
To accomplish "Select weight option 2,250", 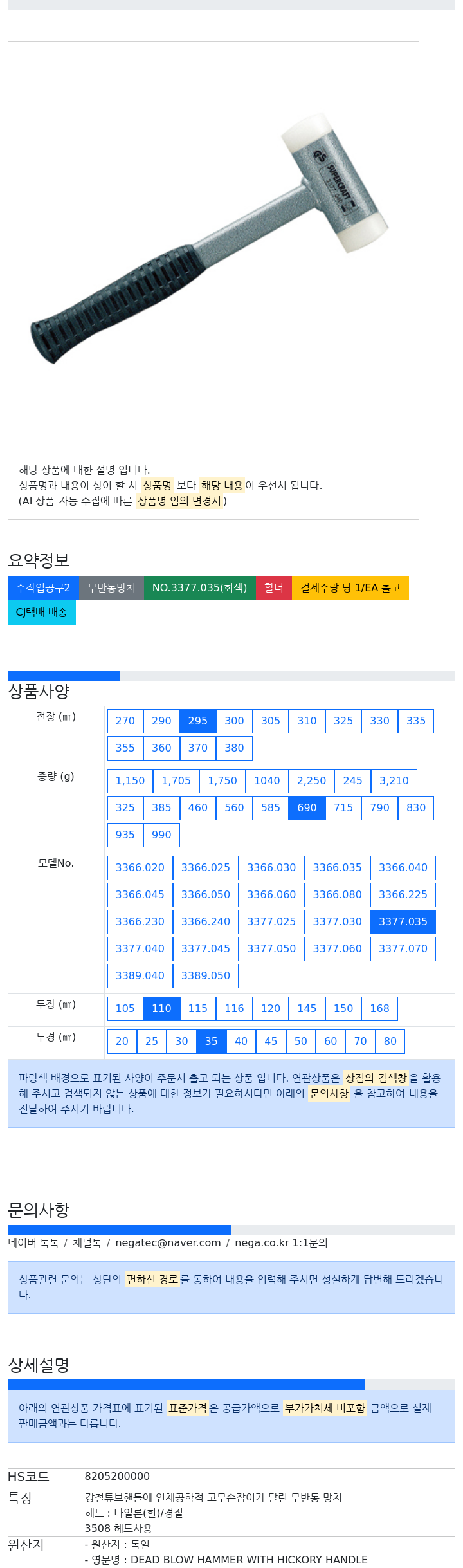I will [x=311, y=781].
